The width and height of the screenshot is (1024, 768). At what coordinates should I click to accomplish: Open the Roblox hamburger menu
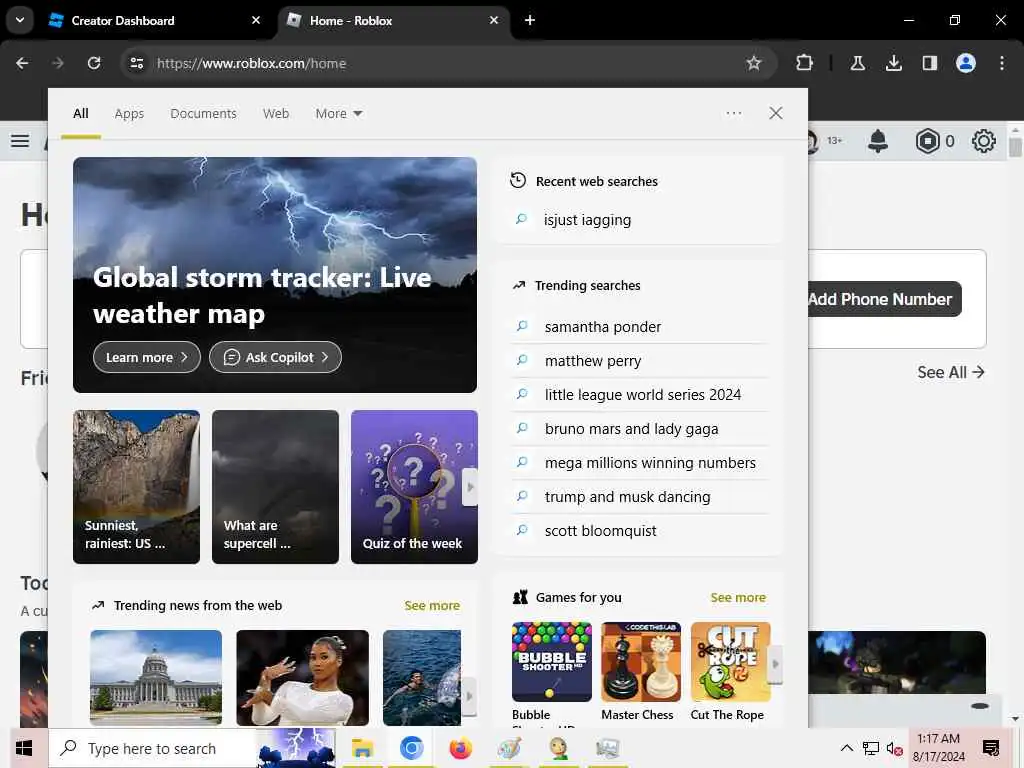point(20,140)
